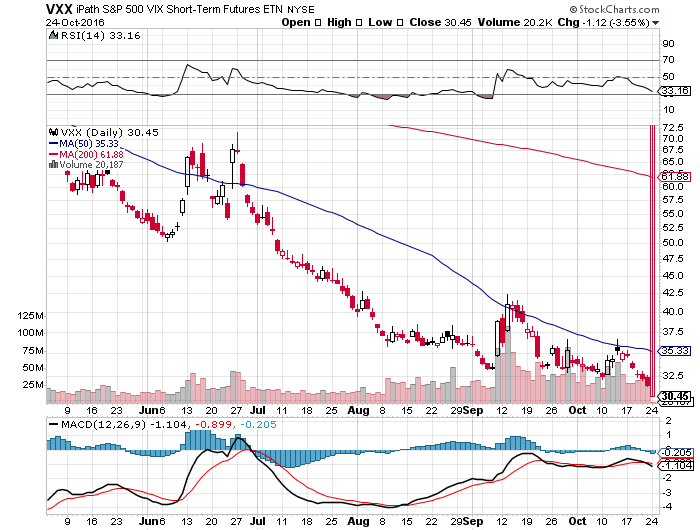Image resolution: width=700 pixels, height=530 pixels.
Task: Click the MA(200) 61.88 legend entry
Action: coord(91,154)
